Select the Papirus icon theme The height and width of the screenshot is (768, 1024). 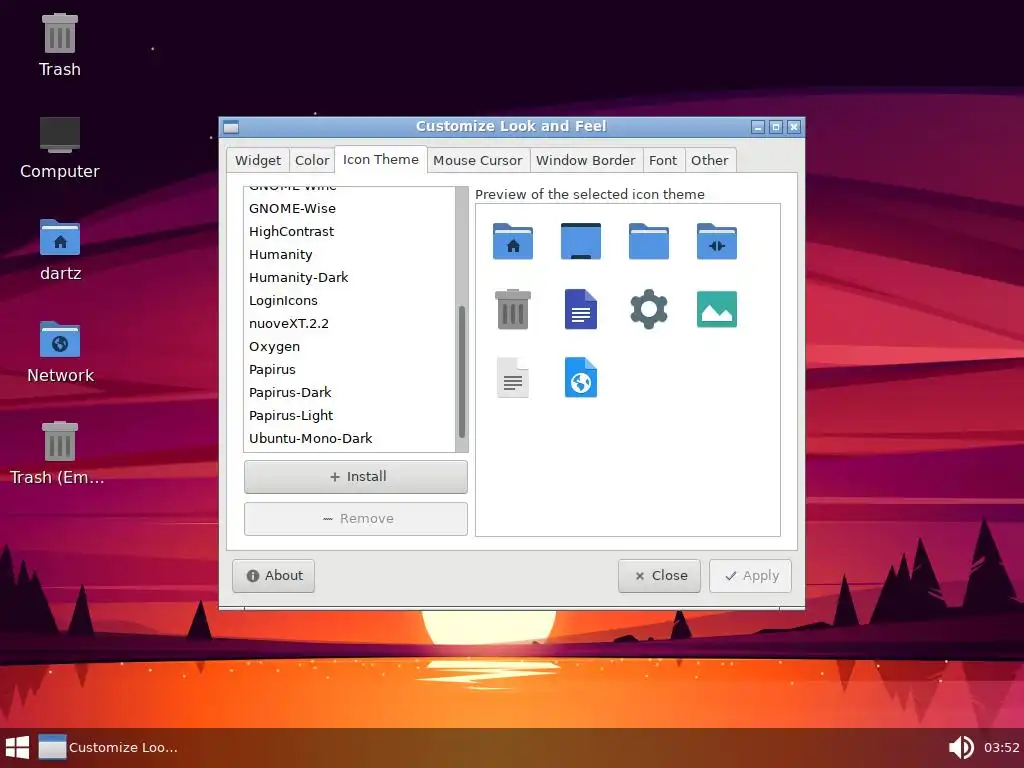coord(349,369)
